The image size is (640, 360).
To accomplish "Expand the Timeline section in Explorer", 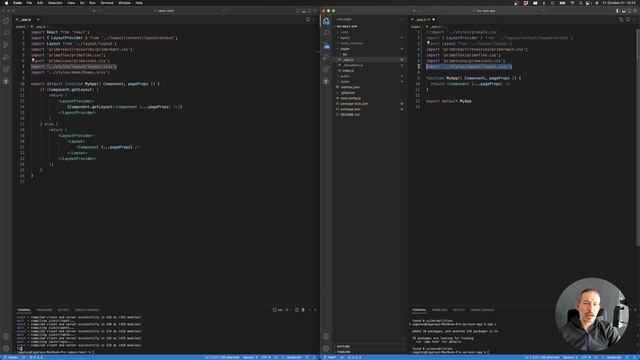I will point(370,351).
